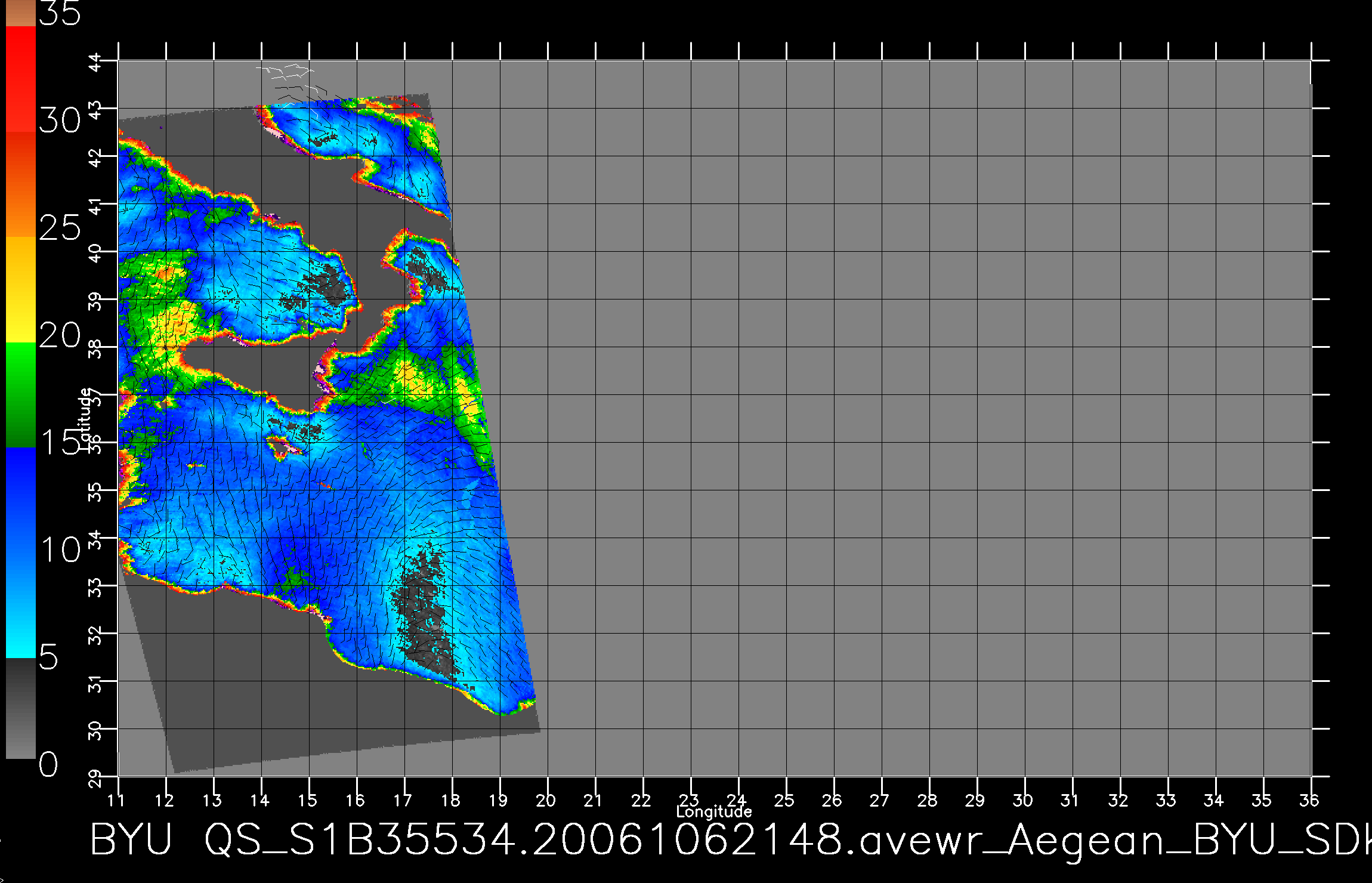Click latitude tick label '30'
Image resolution: width=1372 pixels, height=883 pixels.
(95, 731)
